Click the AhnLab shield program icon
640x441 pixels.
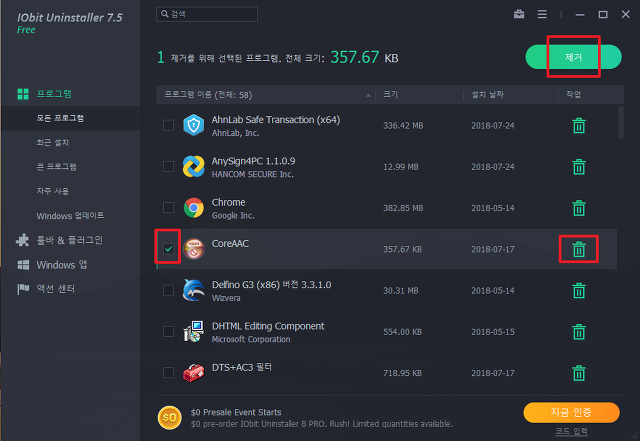pyautogui.click(x=193, y=125)
